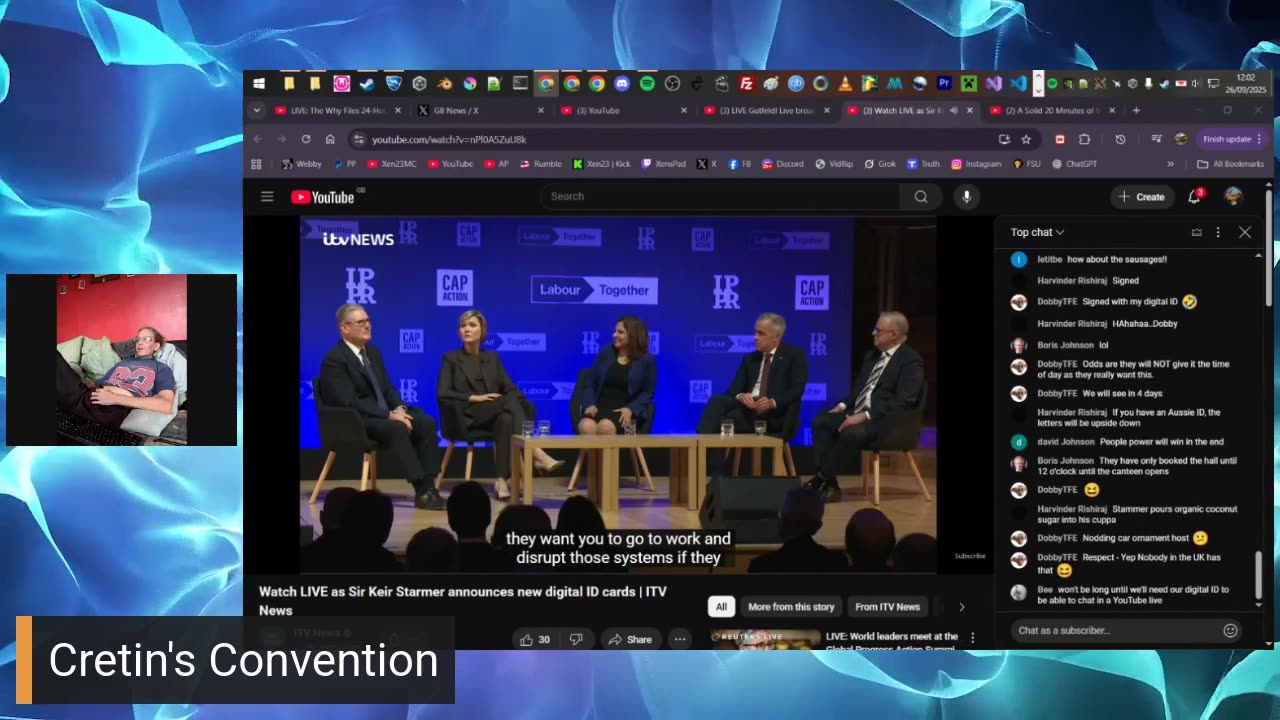Search by voice with the microphone icon
1280x720 pixels.
(x=966, y=196)
